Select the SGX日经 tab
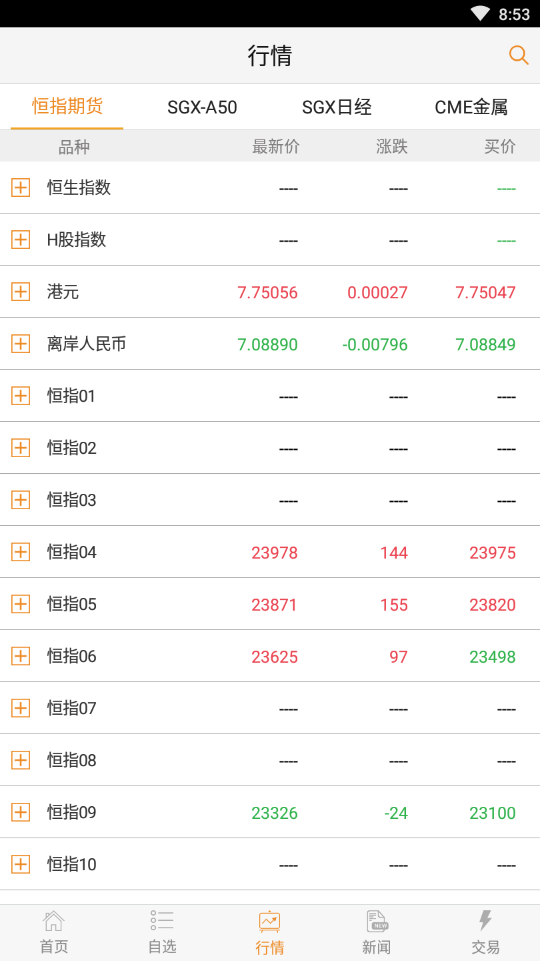Viewport: 540px width, 961px height. coord(337,107)
